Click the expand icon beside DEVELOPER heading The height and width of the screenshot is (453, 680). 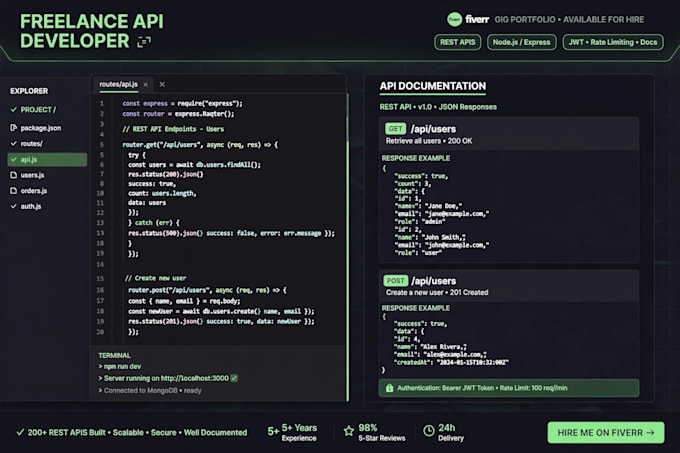[x=144, y=42]
